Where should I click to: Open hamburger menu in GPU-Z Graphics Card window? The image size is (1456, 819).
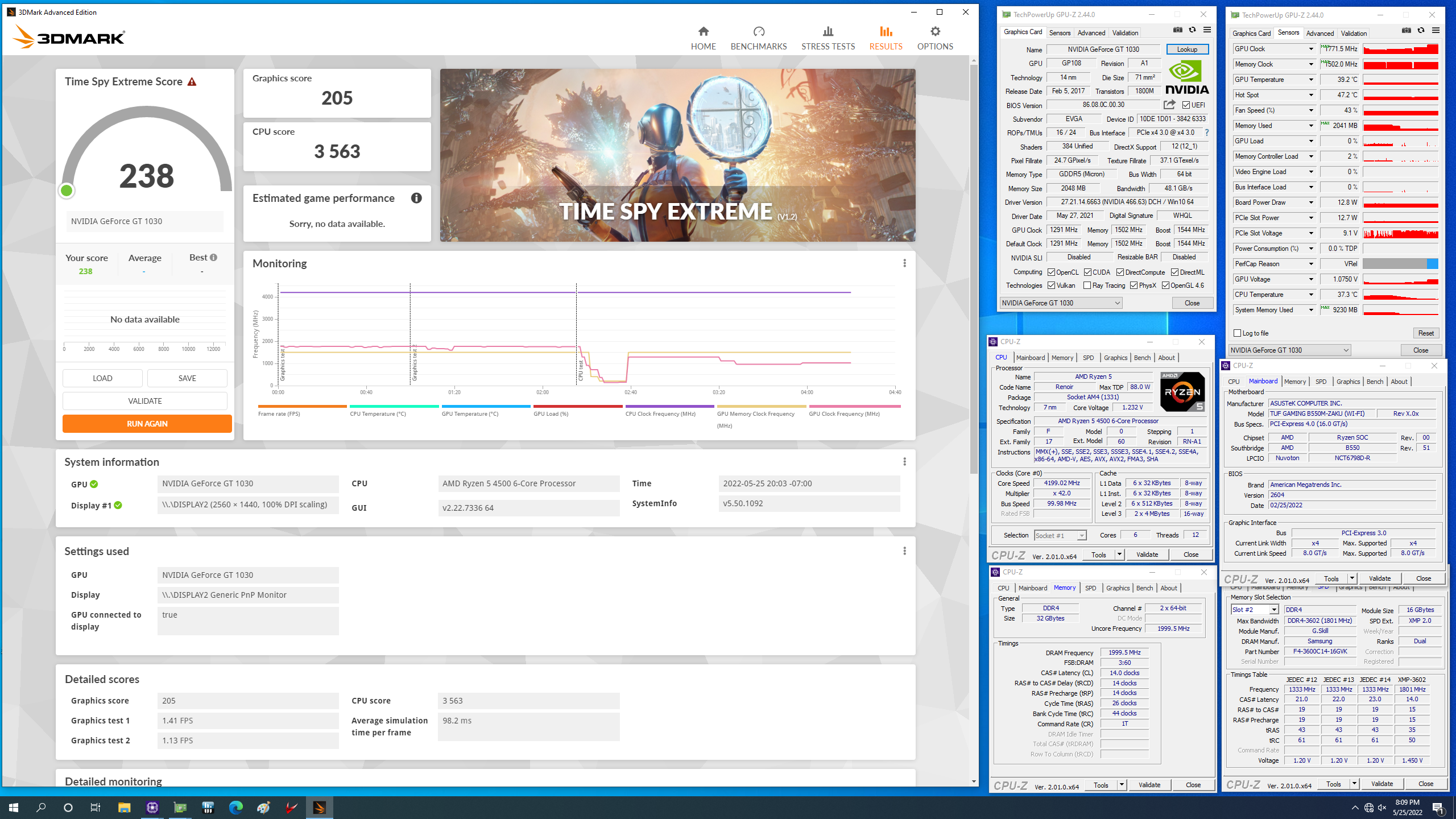pyautogui.click(x=1207, y=30)
